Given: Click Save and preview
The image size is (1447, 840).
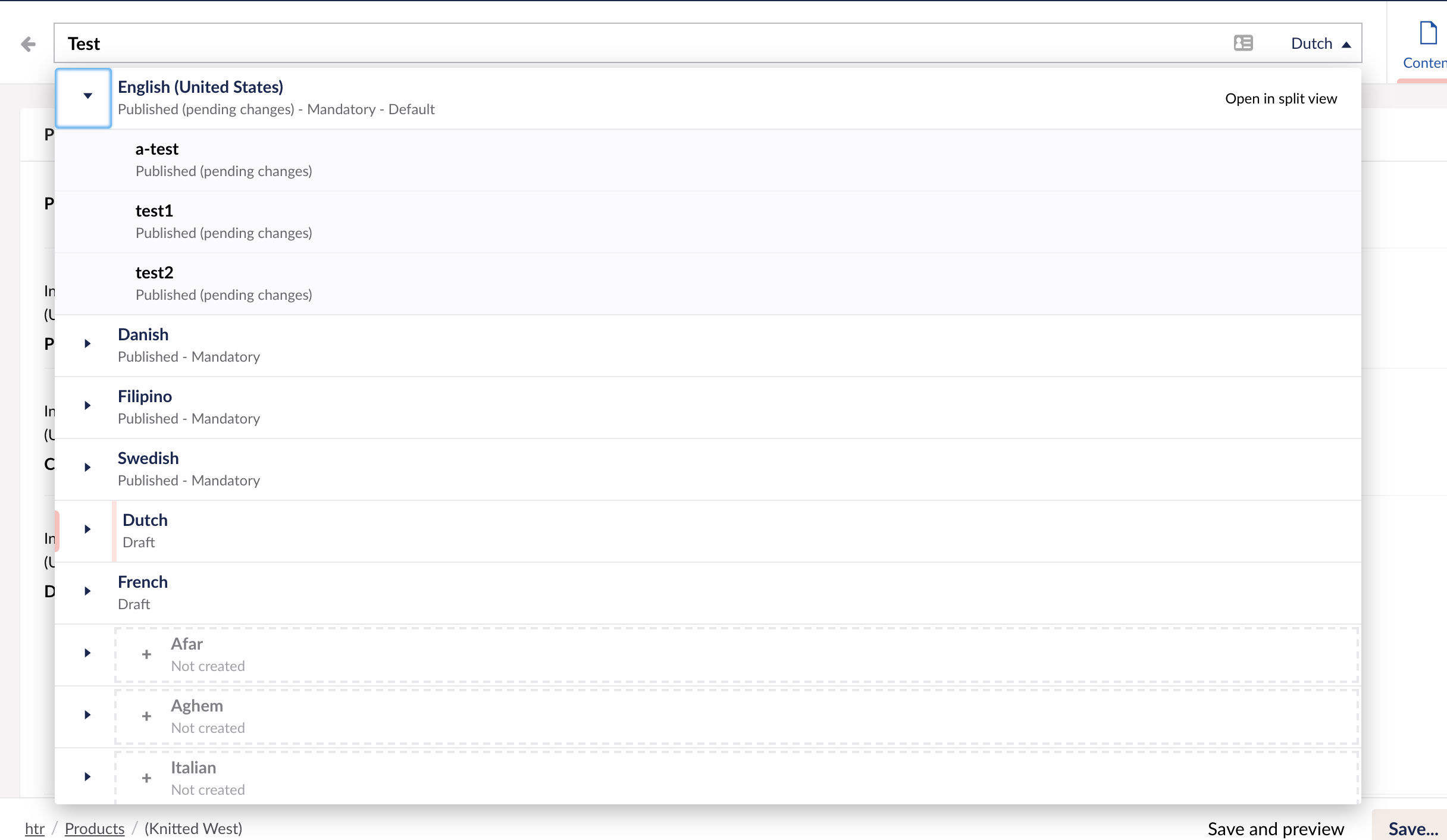Looking at the screenshot, I should pyautogui.click(x=1276, y=829).
